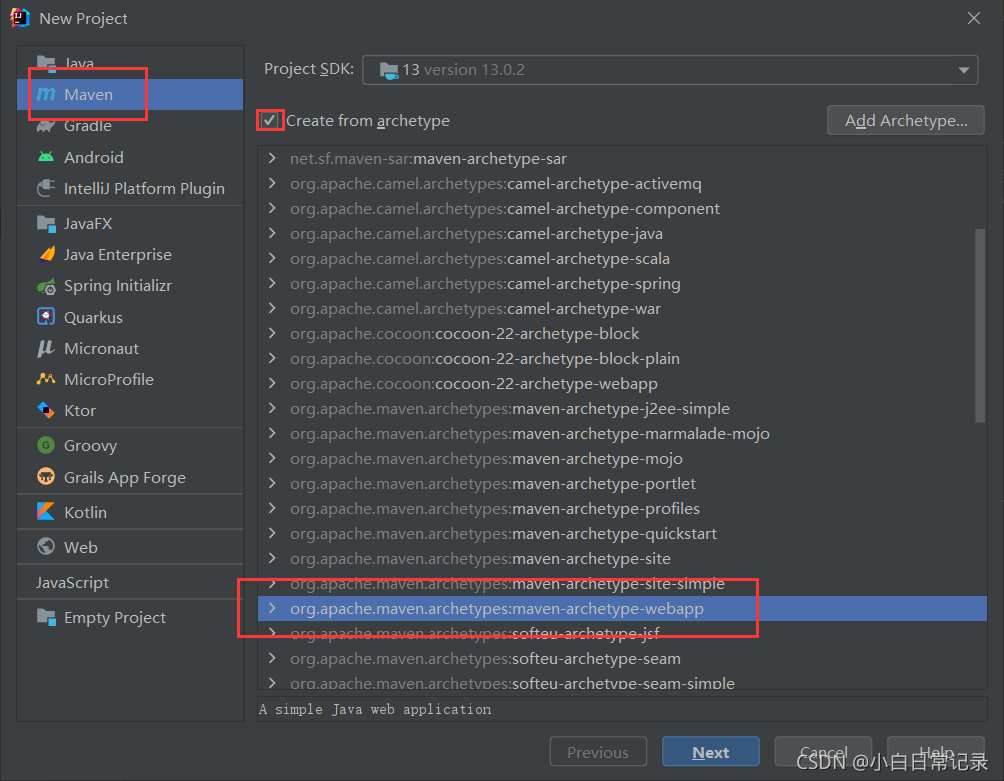
Task: Select the Maven icon in sidebar
Action: 46,94
